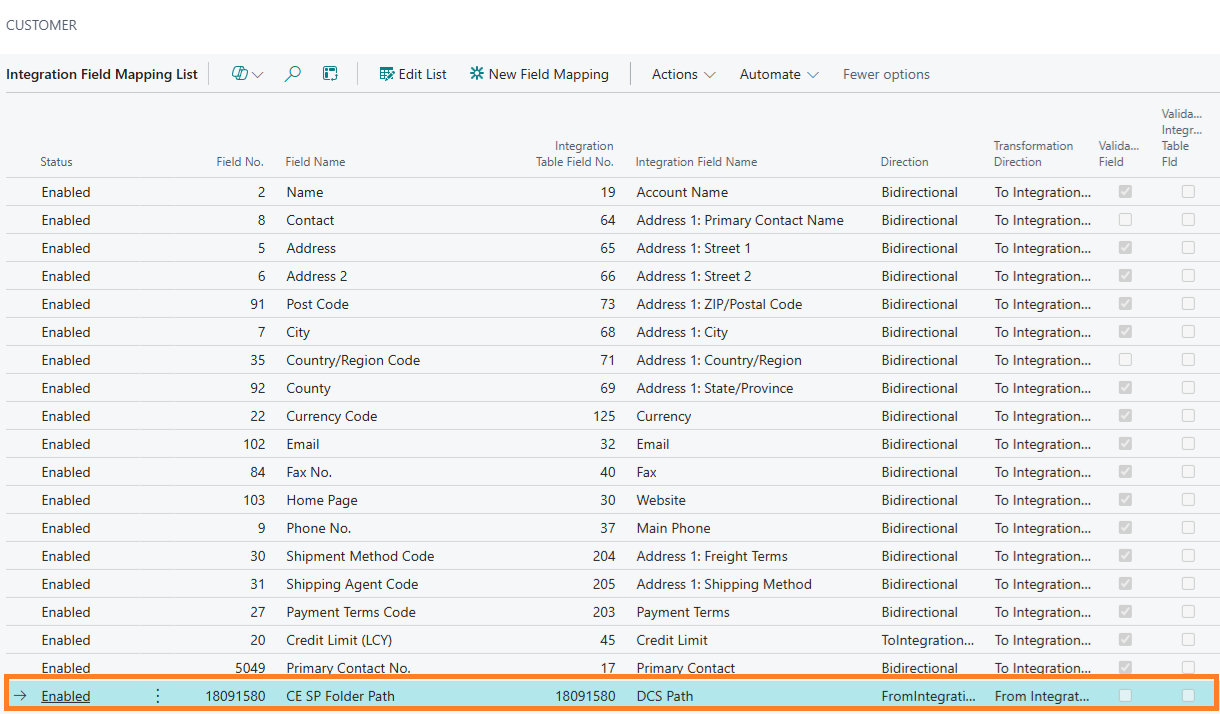
Task: Toggle Validate Integration Table Fld for DCS Path row
Action: pyautogui.click(x=1188, y=695)
